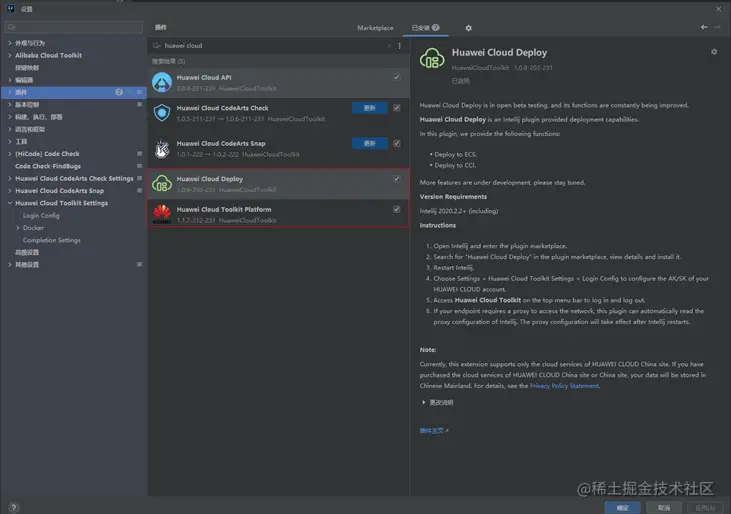Click the Huawei Cloud CodeArts Check shield icon
The height and width of the screenshot is (514, 731).
(162, 113)
